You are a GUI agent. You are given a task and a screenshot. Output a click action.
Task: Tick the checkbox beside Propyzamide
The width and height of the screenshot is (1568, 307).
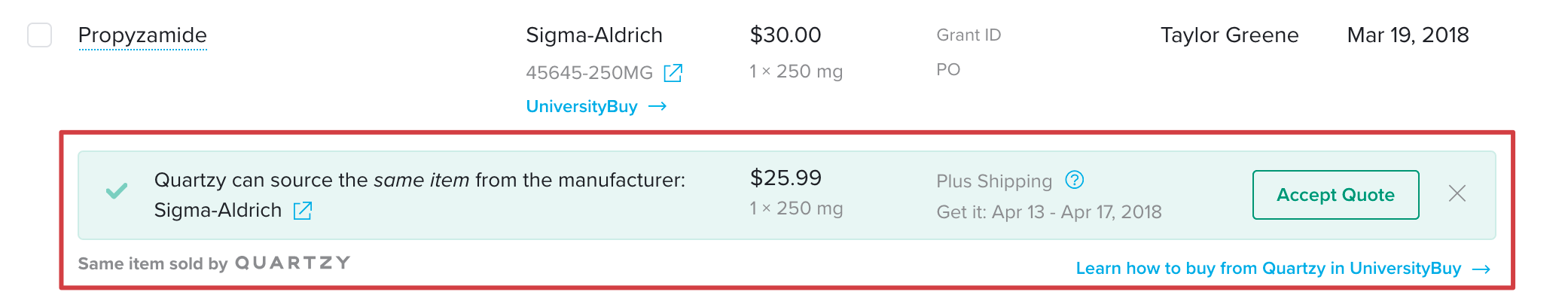(40, 35)
